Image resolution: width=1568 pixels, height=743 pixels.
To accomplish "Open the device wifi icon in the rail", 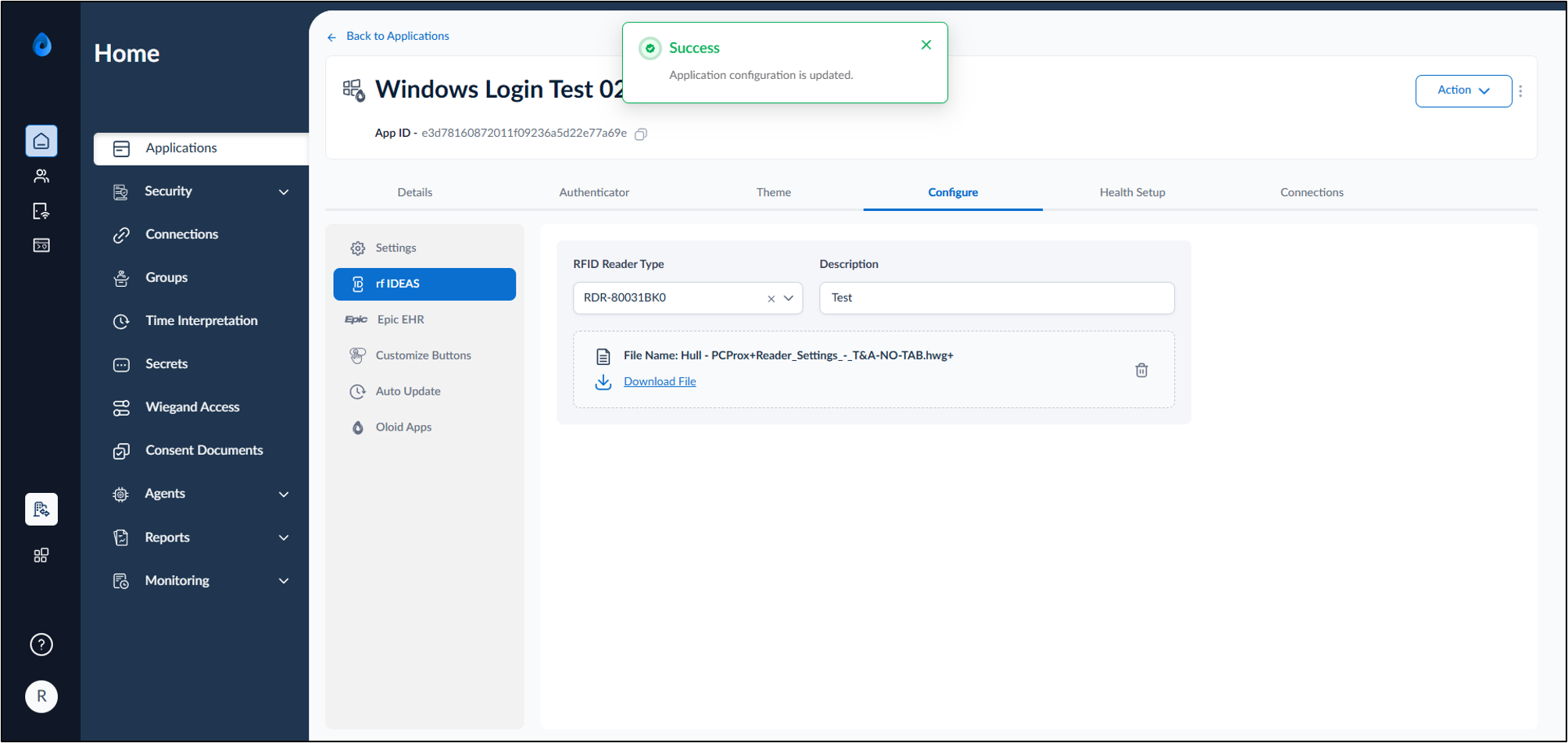I will (41, 211).
